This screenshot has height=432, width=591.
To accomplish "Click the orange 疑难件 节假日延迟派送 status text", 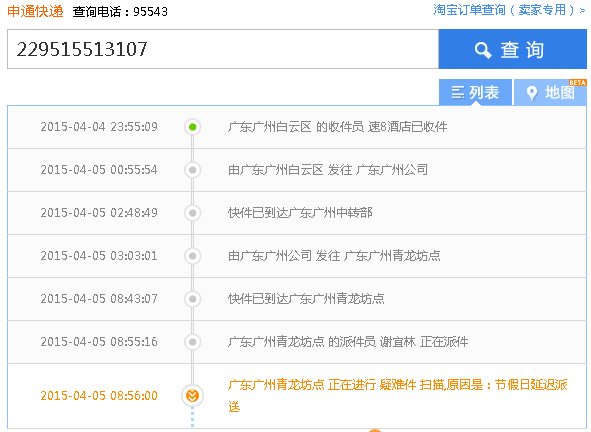I will (398, 395).
